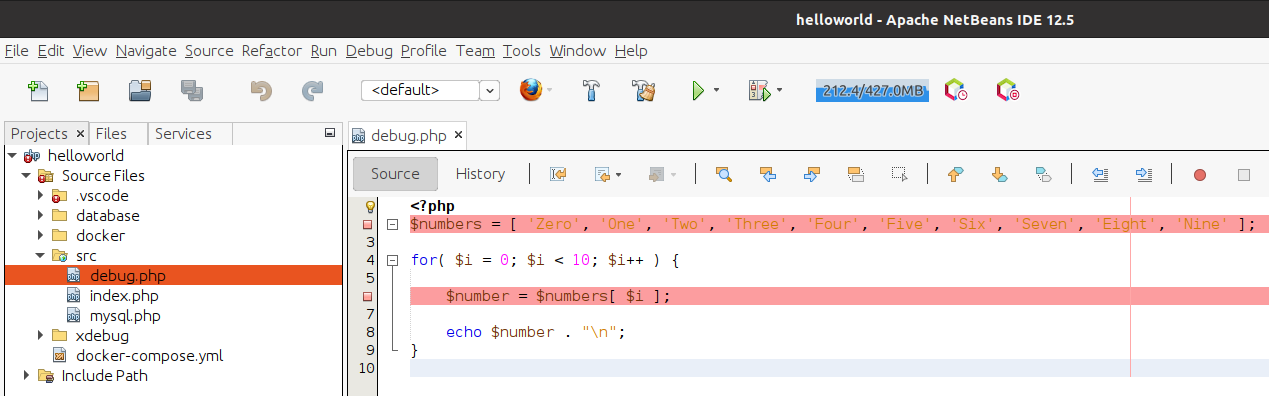
Task: Toggle Highlight Search in editor toolbar
Action: (855, 174)
